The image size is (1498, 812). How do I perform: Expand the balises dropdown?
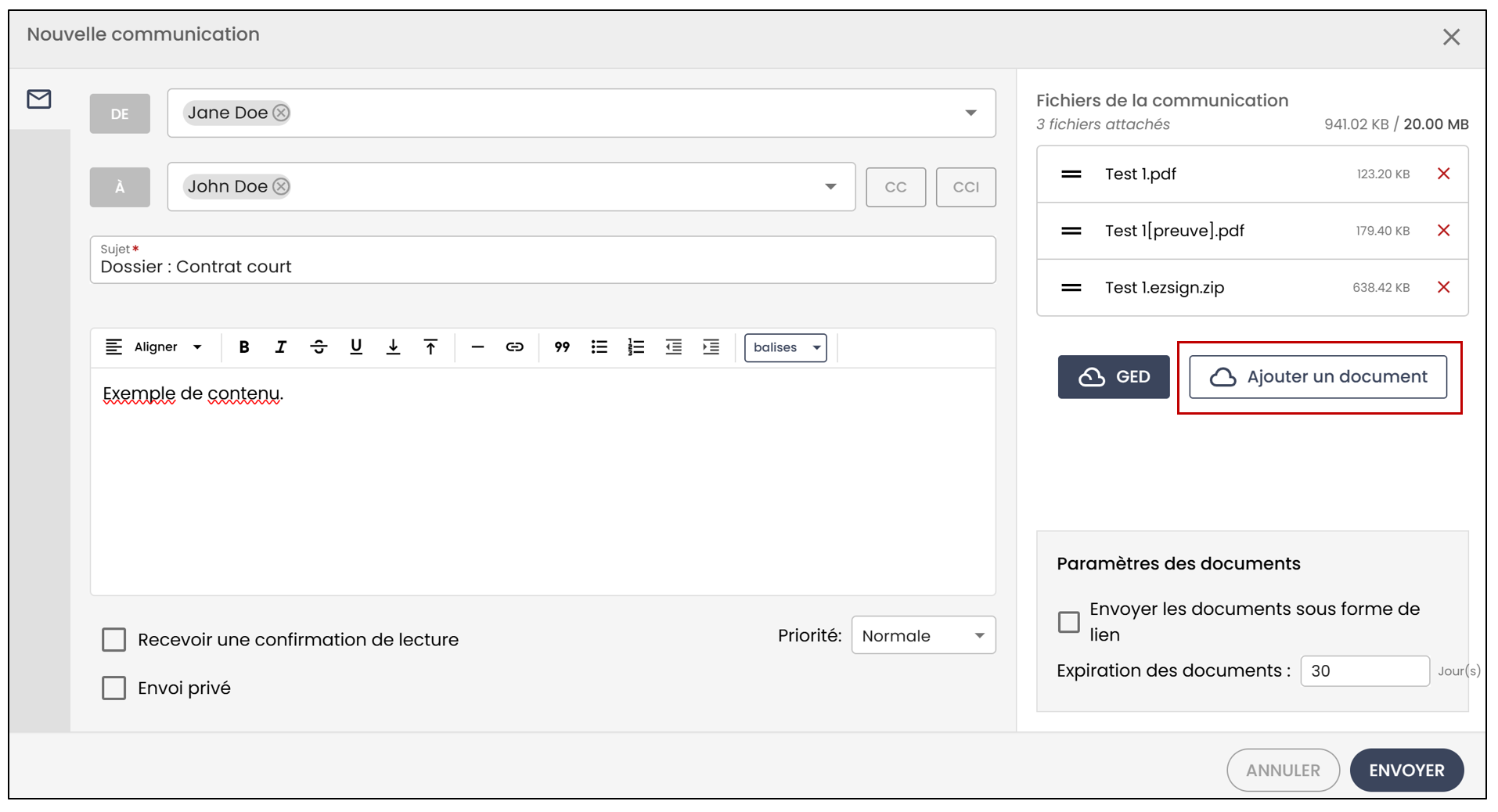pyautogui.click(x=786, y=347)
